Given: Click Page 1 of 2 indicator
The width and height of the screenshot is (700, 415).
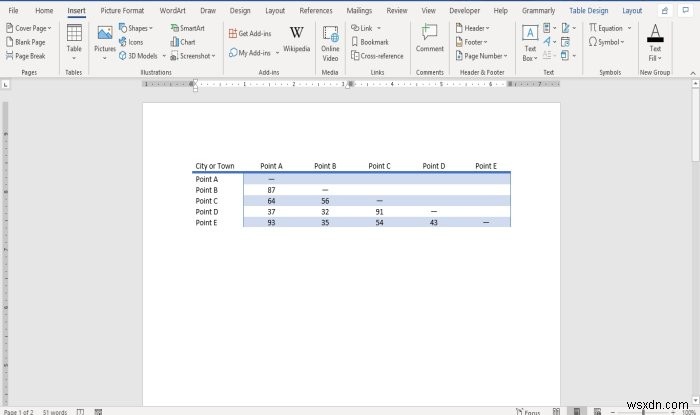Looking at the screenshot, I should 18,412.
